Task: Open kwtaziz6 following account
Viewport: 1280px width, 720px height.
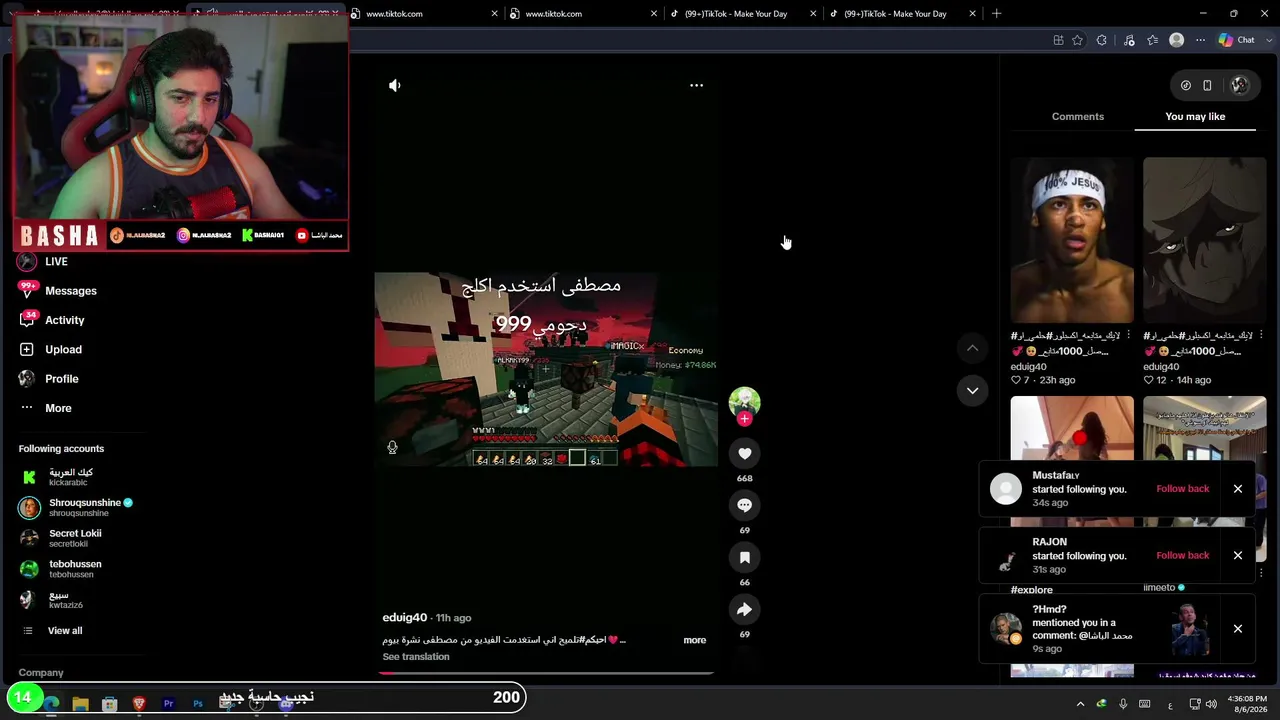Action: click(x=52, y=599)
